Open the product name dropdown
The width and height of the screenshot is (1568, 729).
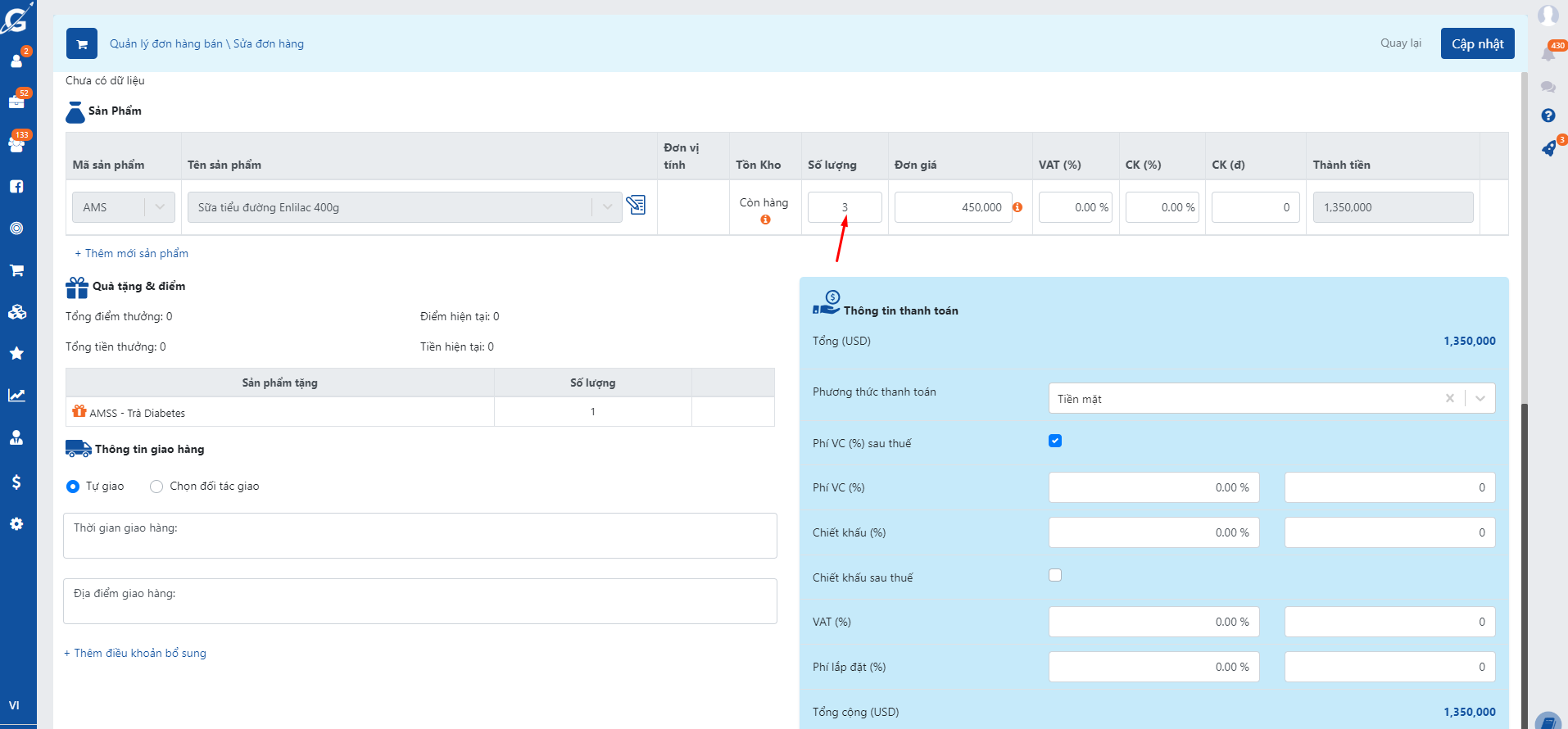606,207
